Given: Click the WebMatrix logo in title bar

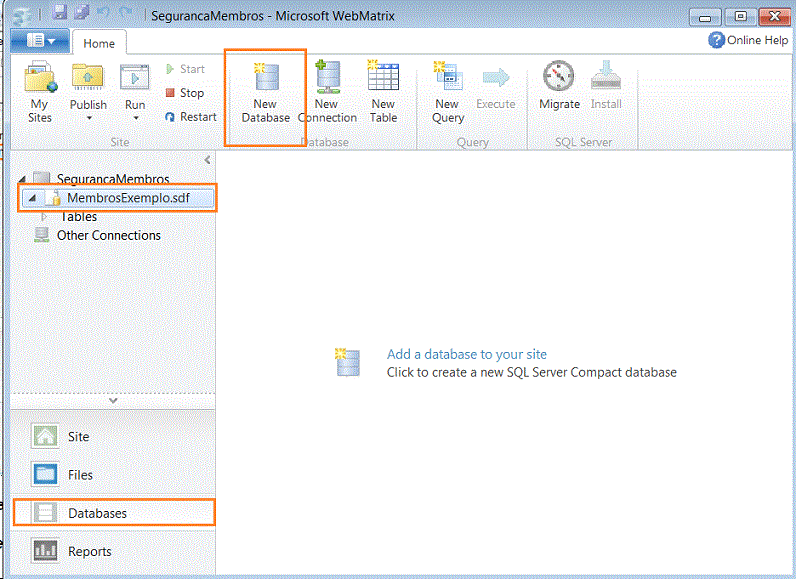Looking at the screenshot, I should [x=22, y=16].
